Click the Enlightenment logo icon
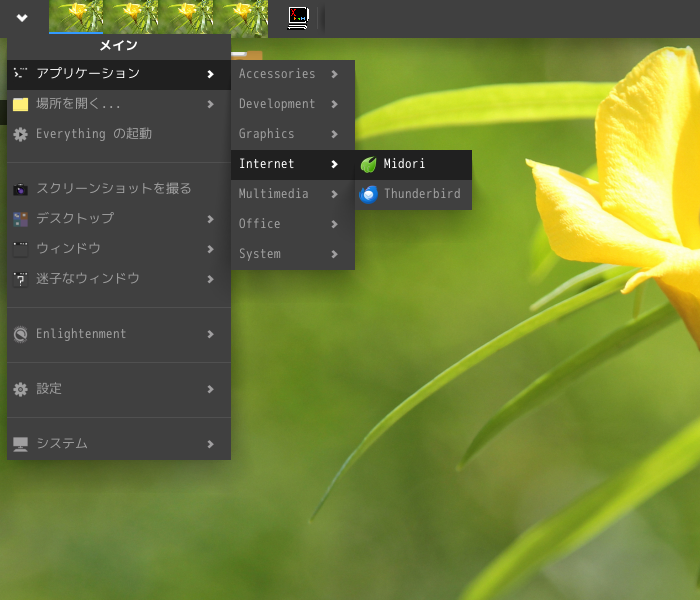 click(21, 334)
